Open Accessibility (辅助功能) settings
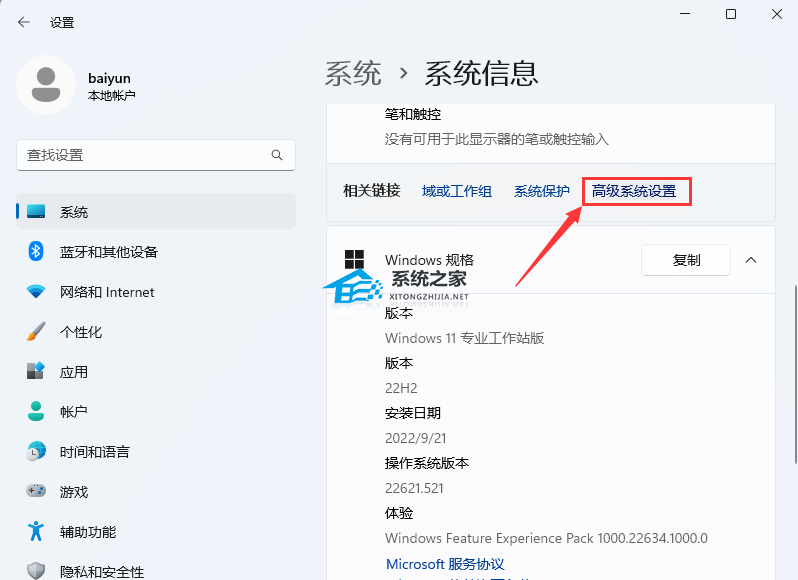The width and height of the screenshot is (798, 580). [x=88, y=532]
